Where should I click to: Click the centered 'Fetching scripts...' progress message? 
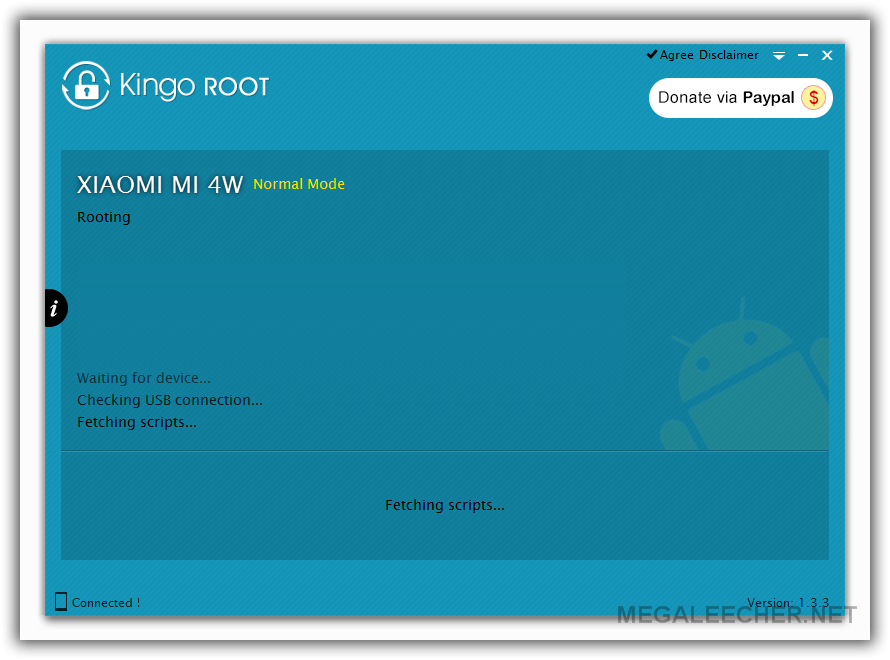click(444, 505)
